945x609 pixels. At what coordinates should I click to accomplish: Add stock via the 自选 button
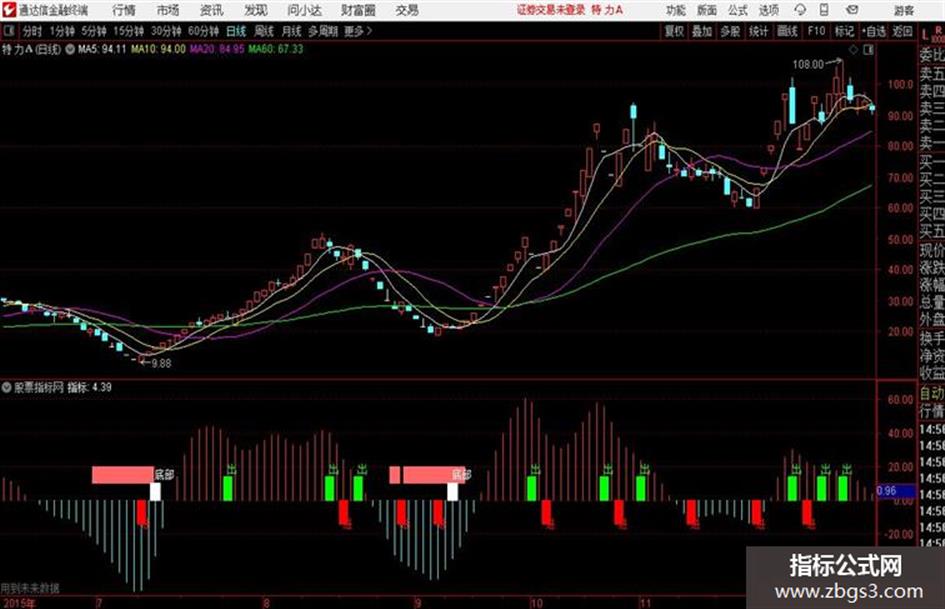click(874, 31)
